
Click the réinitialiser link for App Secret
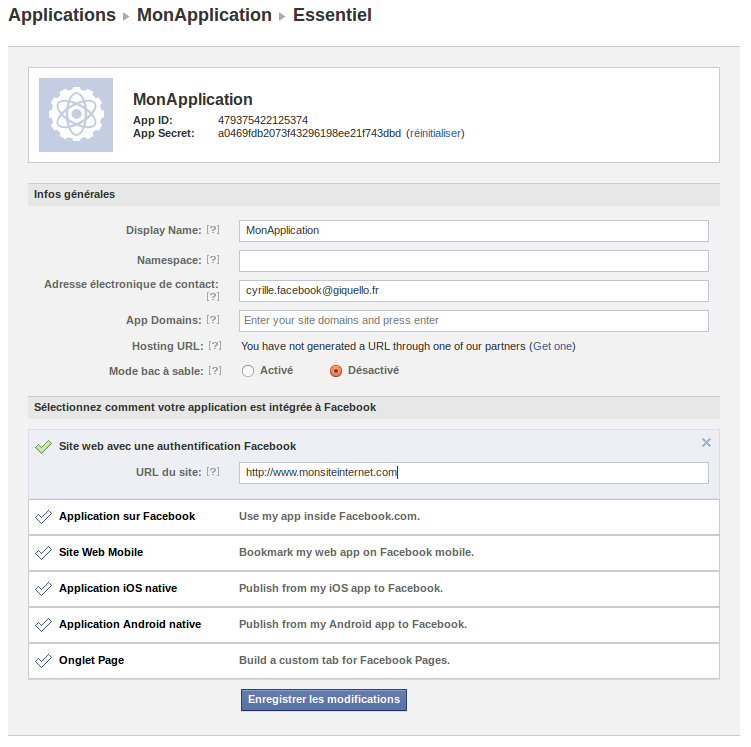point(435,133)
